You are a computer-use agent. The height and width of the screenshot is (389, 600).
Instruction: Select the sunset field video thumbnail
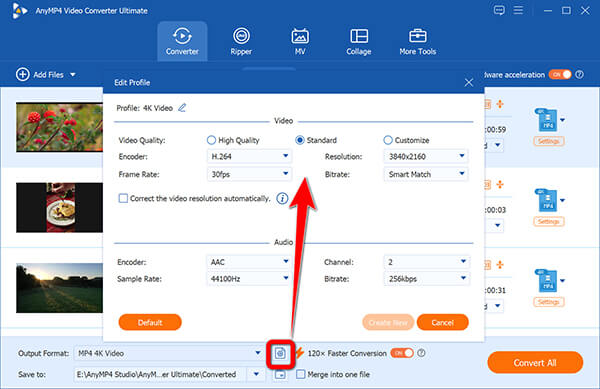click(x=59, y=288)
